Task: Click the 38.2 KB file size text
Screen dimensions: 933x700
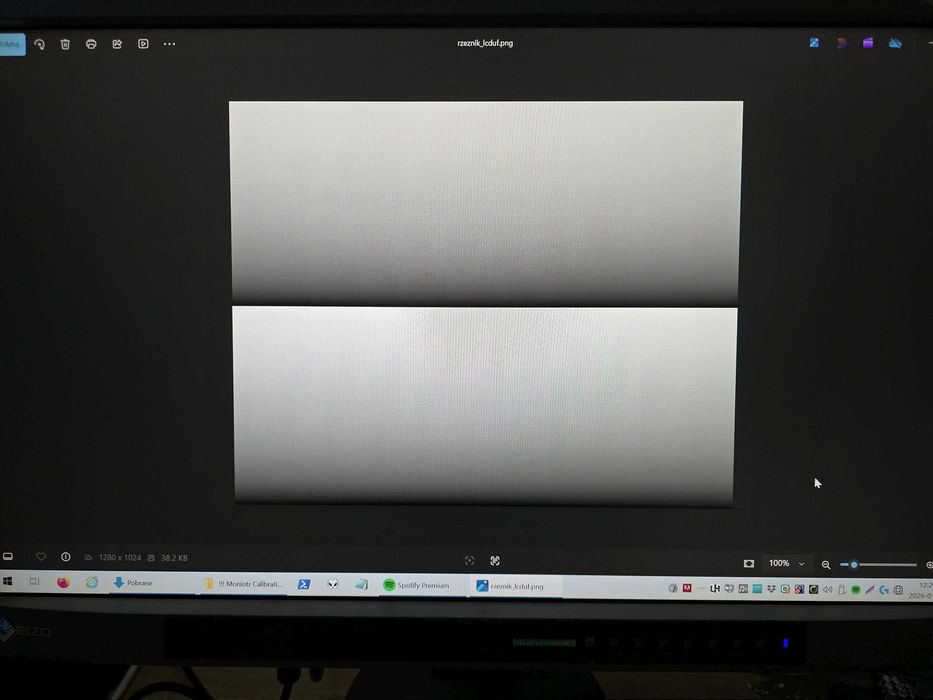Action: 174,558
